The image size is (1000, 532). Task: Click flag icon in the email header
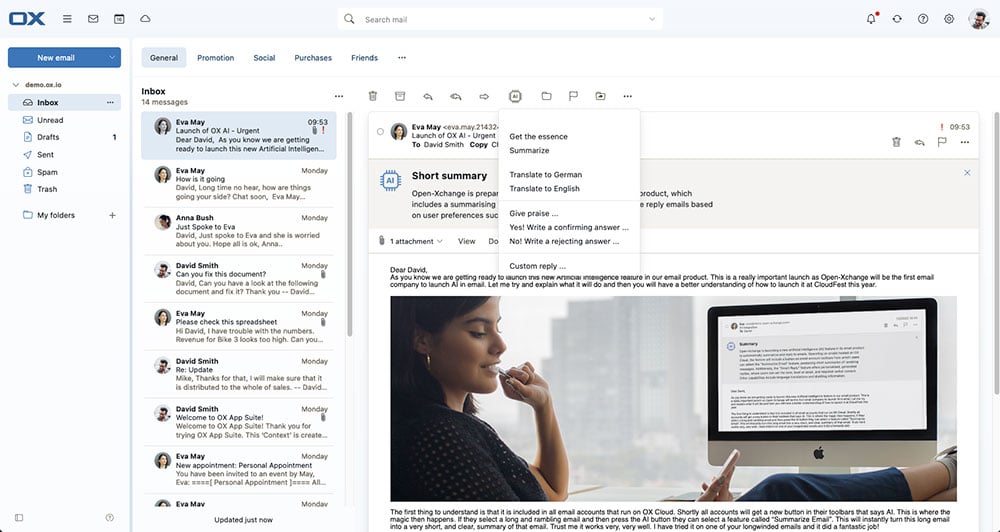(942, 142)
